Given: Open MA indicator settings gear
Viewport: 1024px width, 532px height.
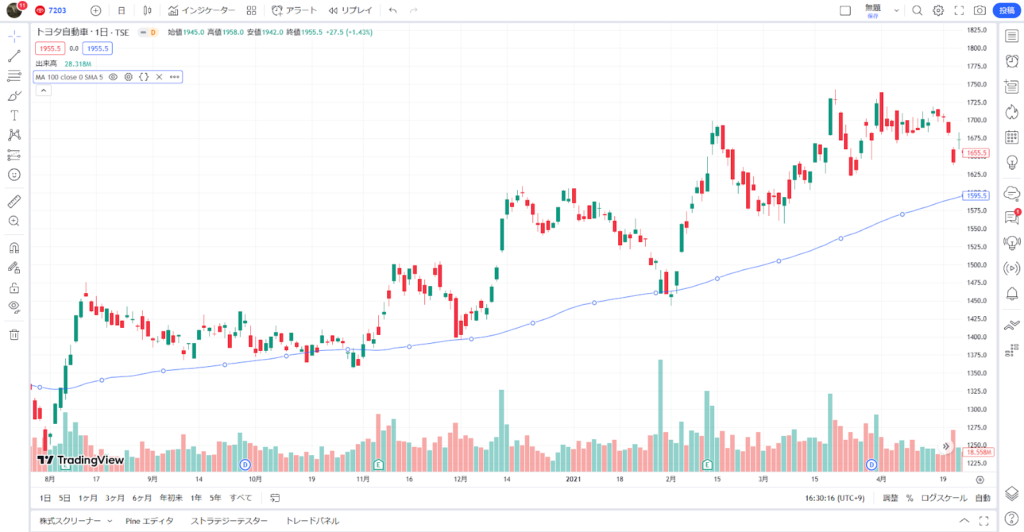Looking at the screenshot, I should click(128, 77).
